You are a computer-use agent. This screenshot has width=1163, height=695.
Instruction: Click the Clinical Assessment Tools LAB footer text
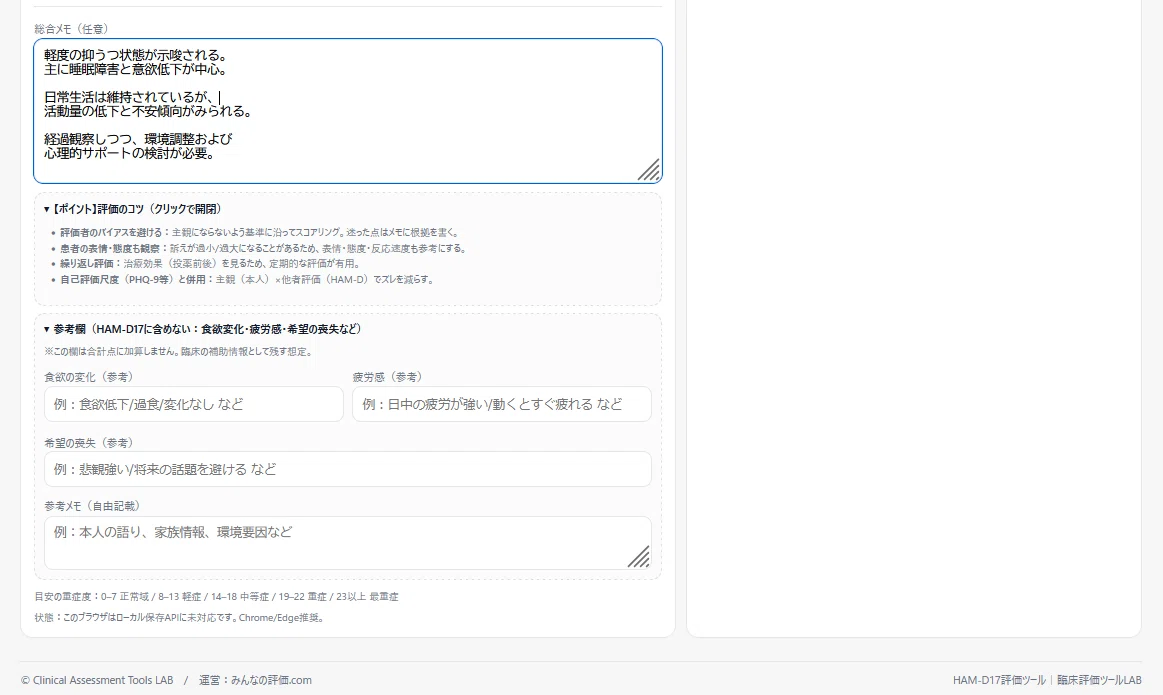point(103,680)
